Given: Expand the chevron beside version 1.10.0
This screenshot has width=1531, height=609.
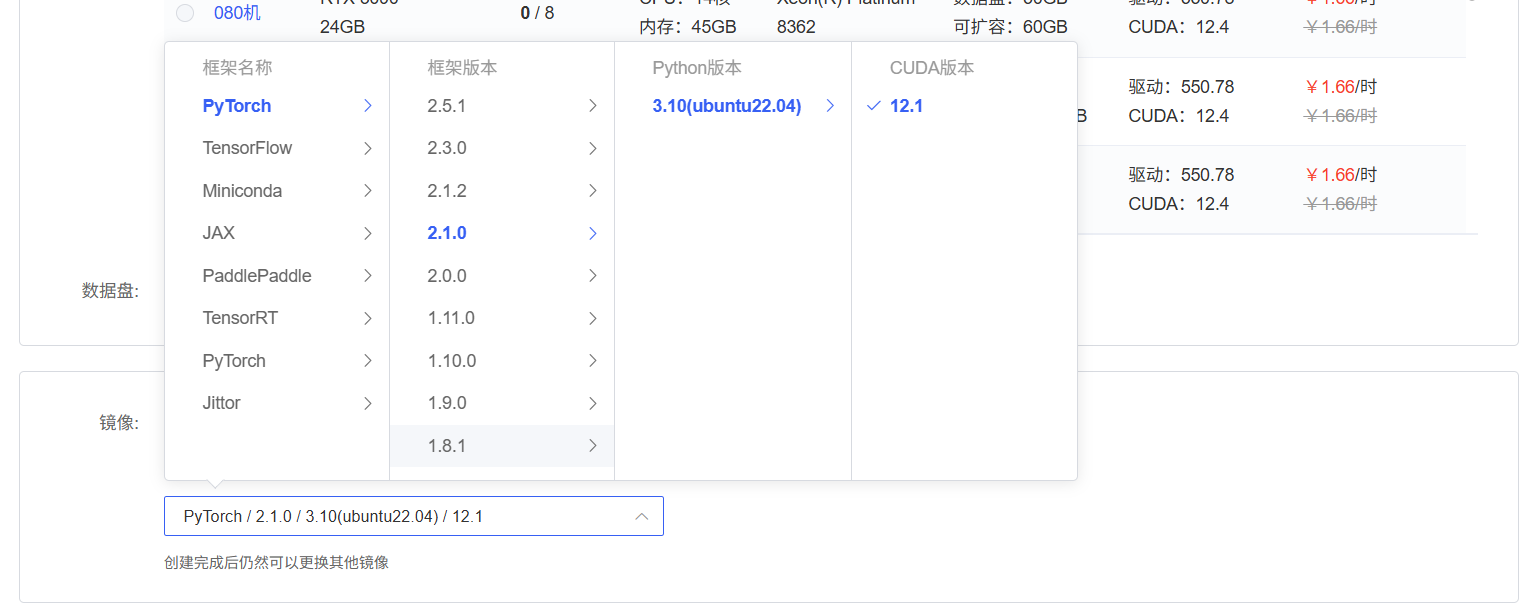Looking at the screenshot, I should [x=593, y=361].
